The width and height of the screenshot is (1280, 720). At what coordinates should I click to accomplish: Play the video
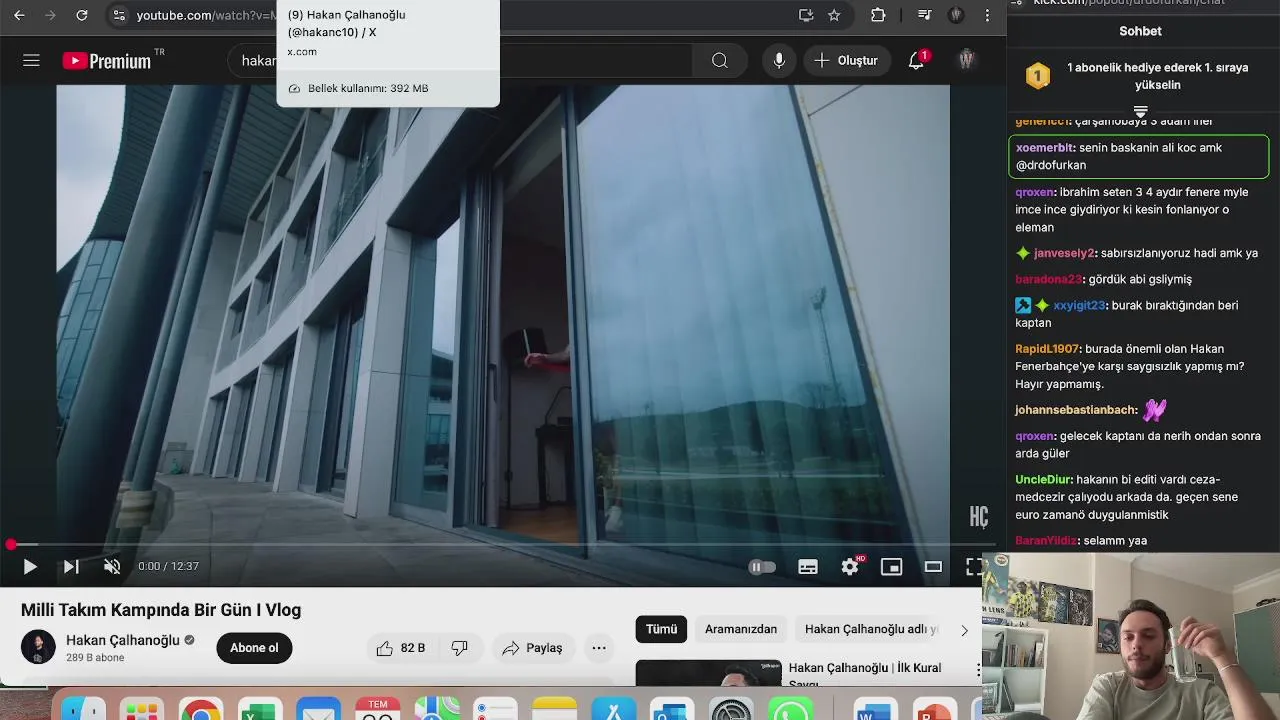click(29, 567)
